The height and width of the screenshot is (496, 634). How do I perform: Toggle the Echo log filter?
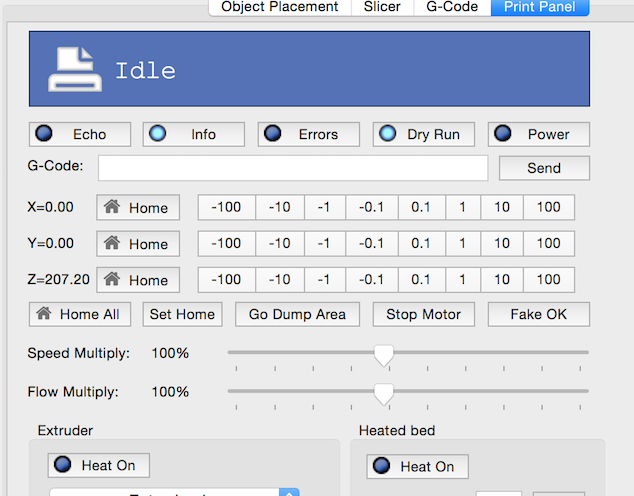pos(80,134)
